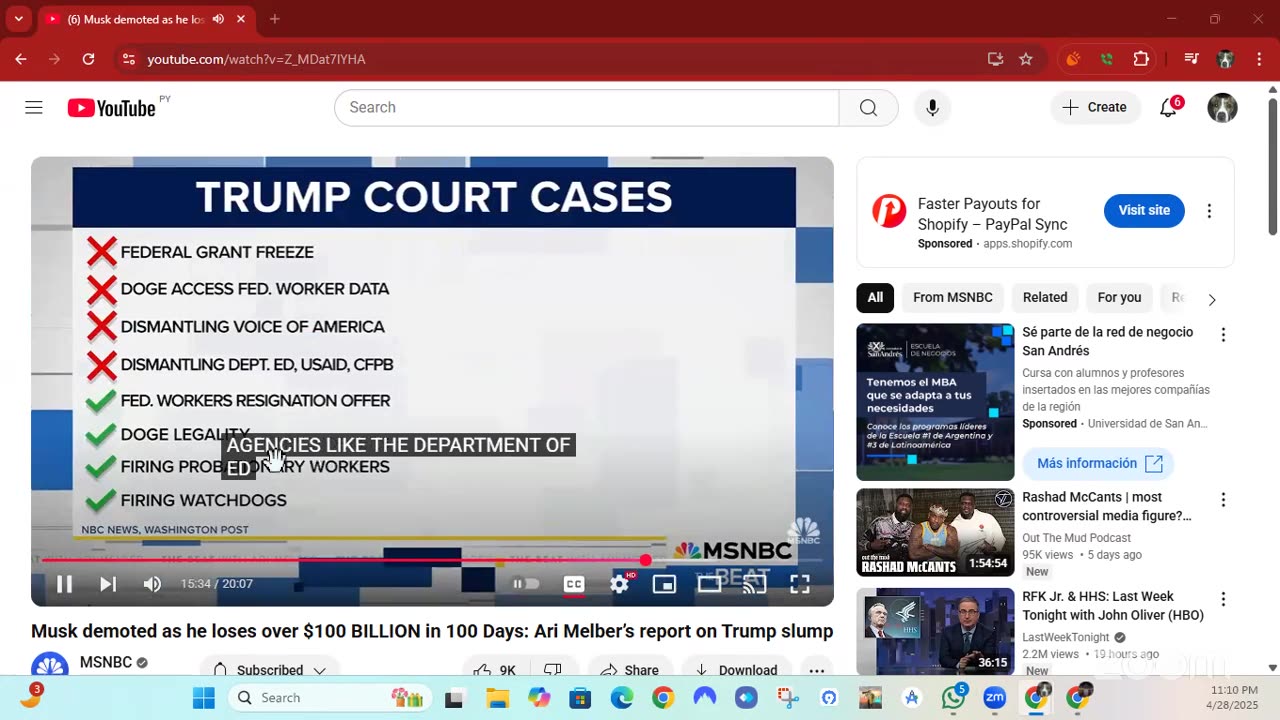Cast video to TV icon
The image size is (1280, 720).
click(x=754, y=584)
